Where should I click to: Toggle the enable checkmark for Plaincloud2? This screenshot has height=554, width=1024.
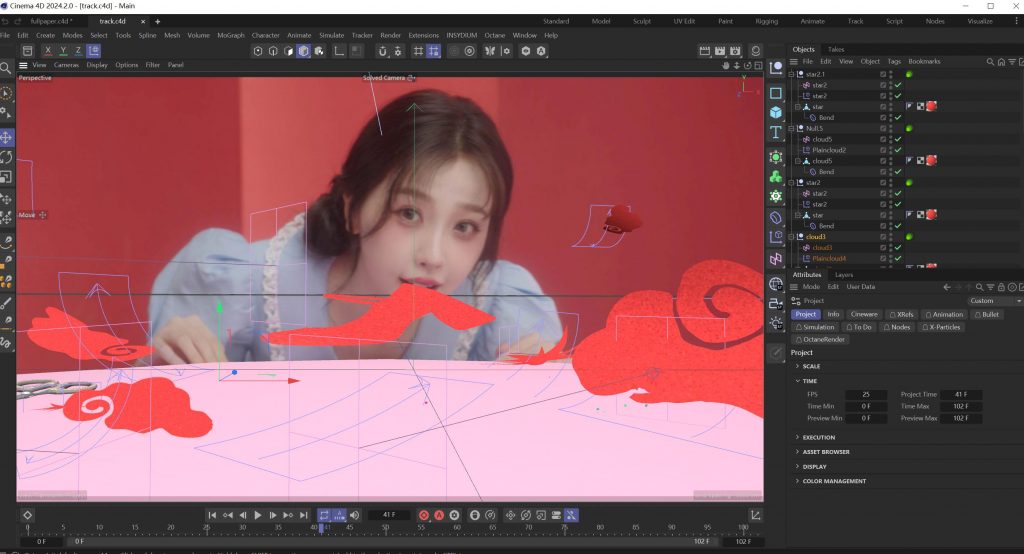tap(898, 150)
